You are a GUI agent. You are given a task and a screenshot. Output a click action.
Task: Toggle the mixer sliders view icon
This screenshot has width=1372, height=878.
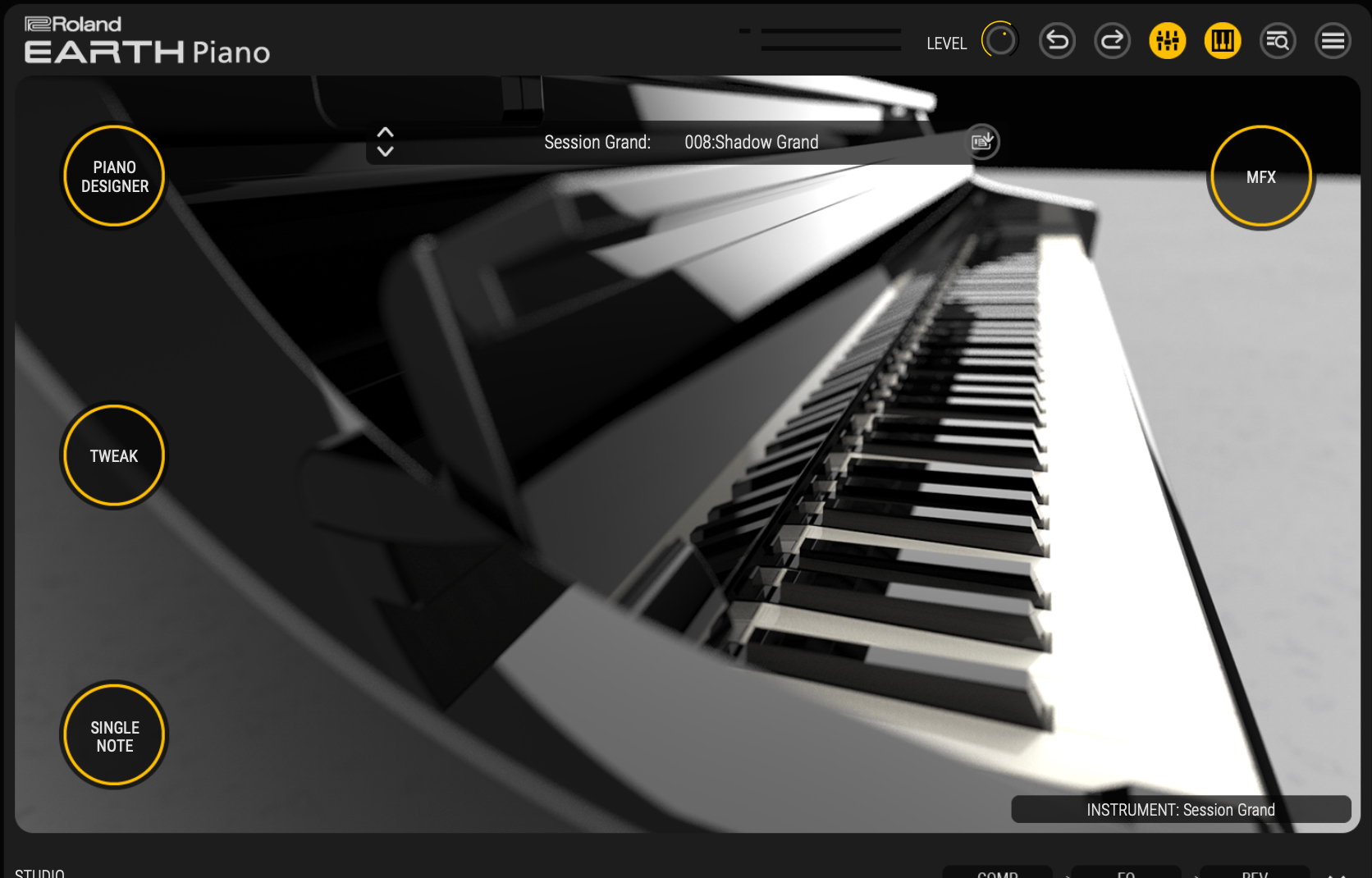1167,40
